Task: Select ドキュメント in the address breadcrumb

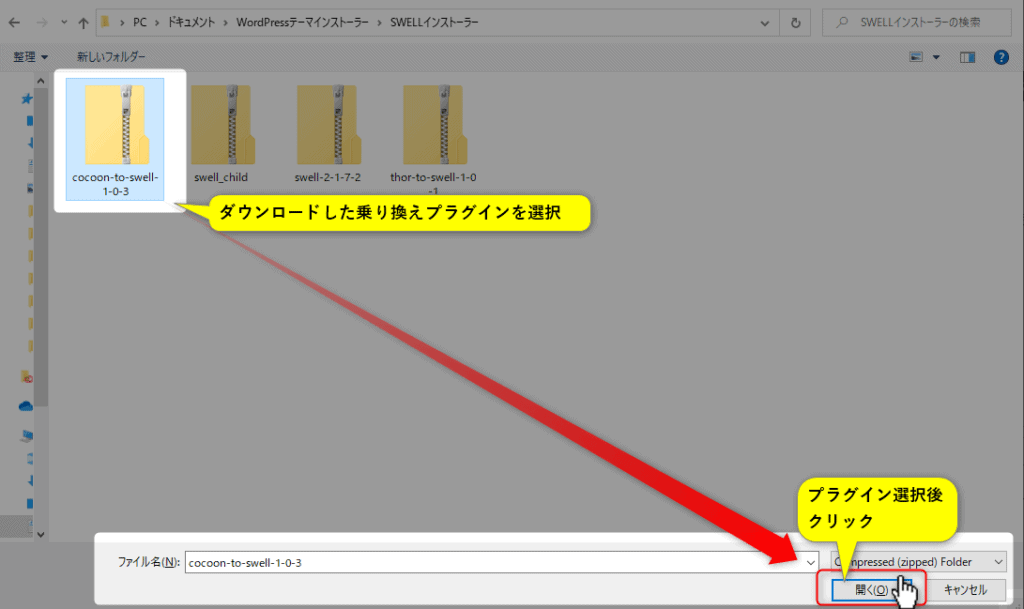Action: coord(191,22)
